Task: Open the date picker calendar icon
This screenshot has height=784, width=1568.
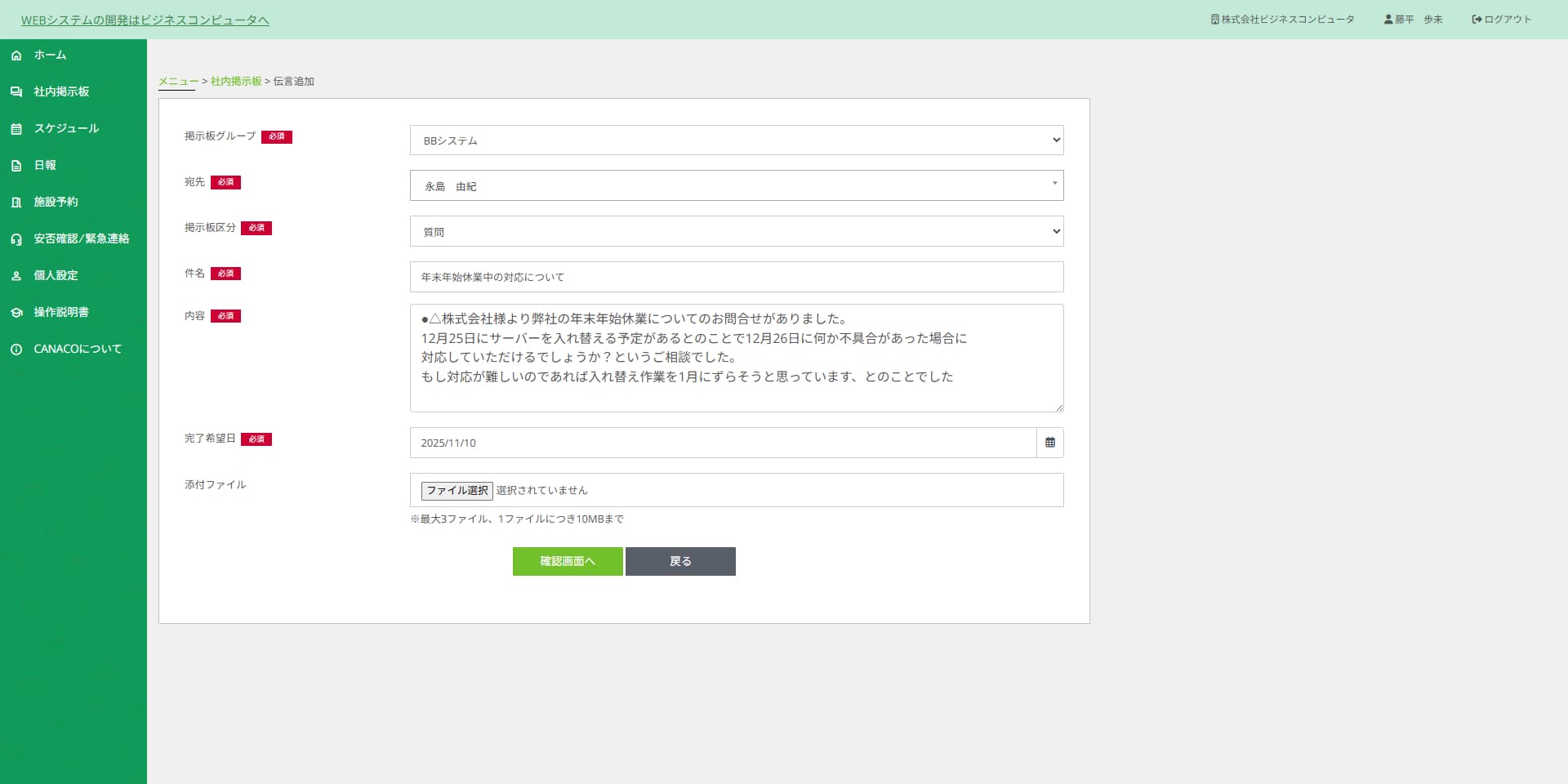Action: [1049, 443]
